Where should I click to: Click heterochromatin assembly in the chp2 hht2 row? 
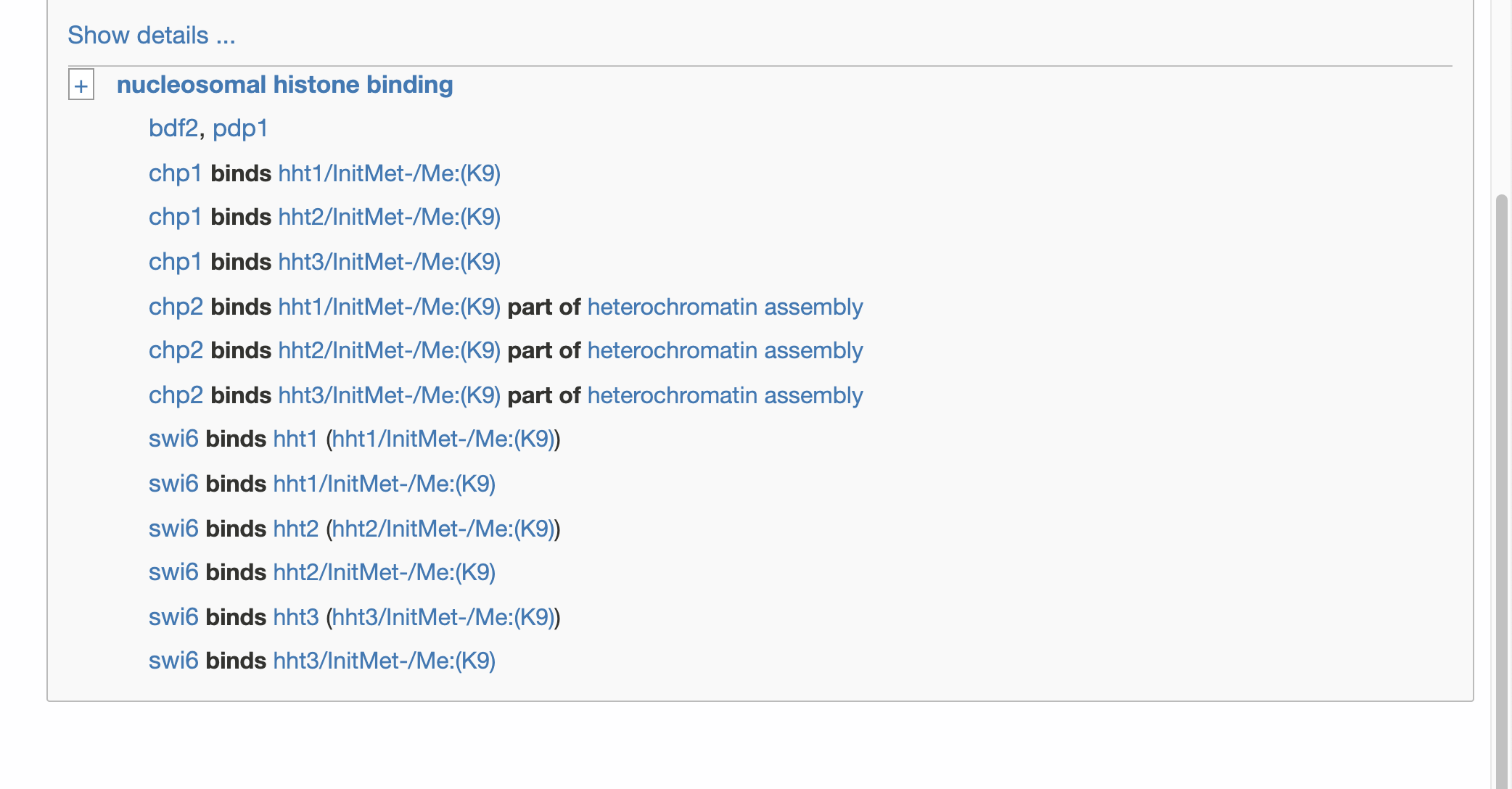[x=724, y=350]
